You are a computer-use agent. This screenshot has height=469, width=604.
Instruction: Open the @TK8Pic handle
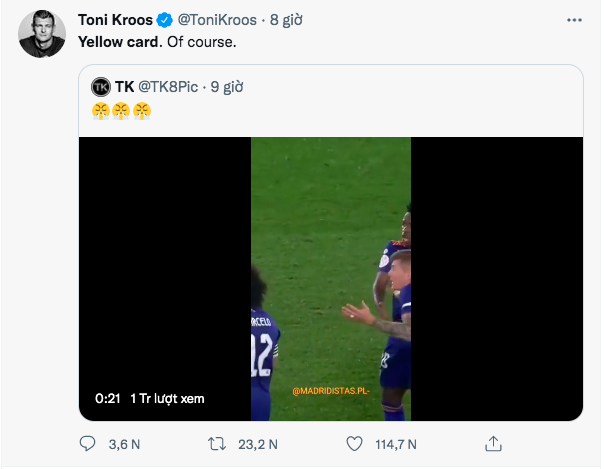[x=168, y=87]
